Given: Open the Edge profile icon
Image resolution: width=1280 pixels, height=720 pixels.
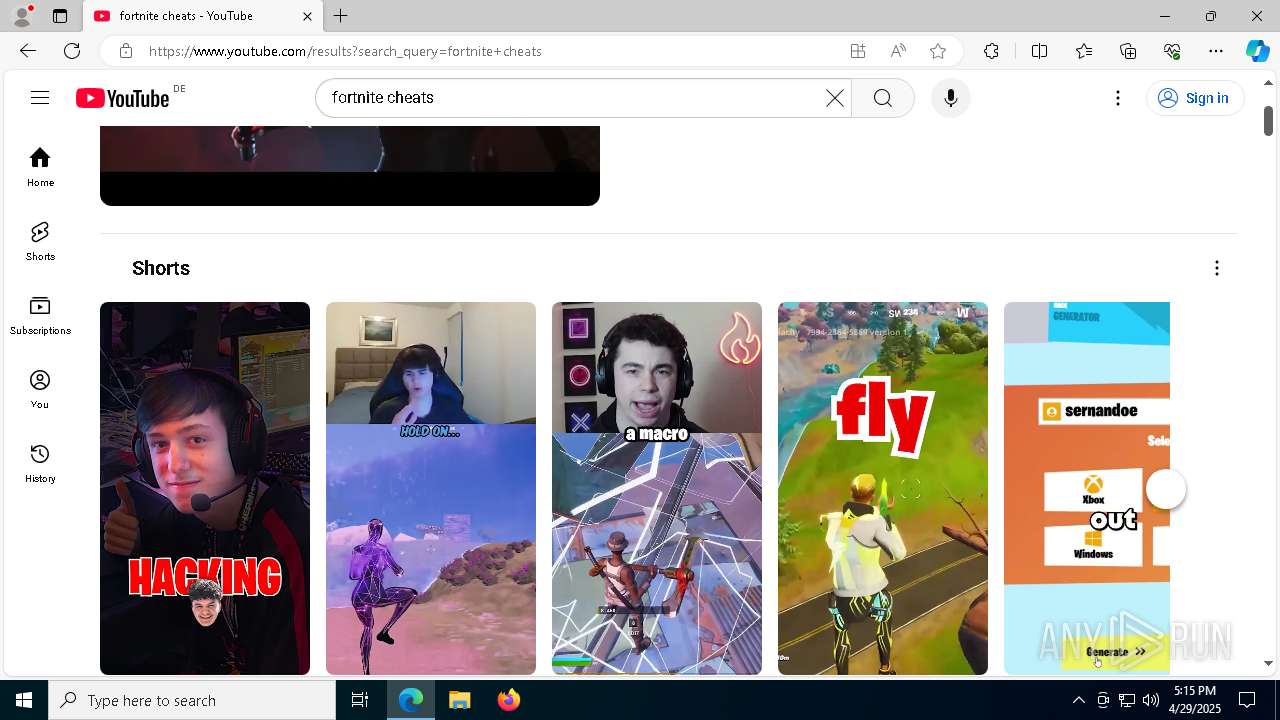Looking at the screenshot, I should pyautogui.click(x=22, y=16).
